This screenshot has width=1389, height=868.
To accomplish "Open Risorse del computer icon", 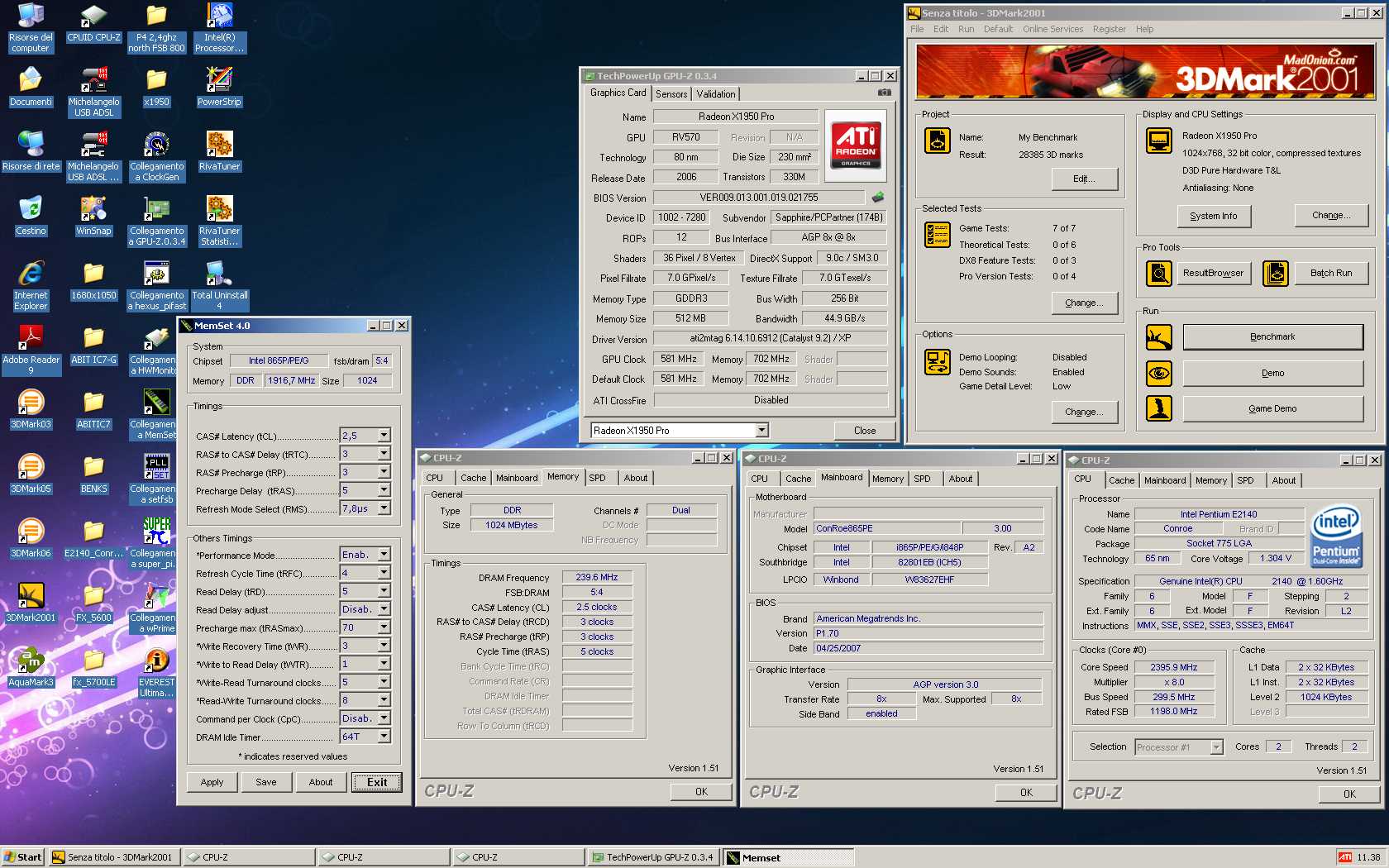I will point(31,28).
